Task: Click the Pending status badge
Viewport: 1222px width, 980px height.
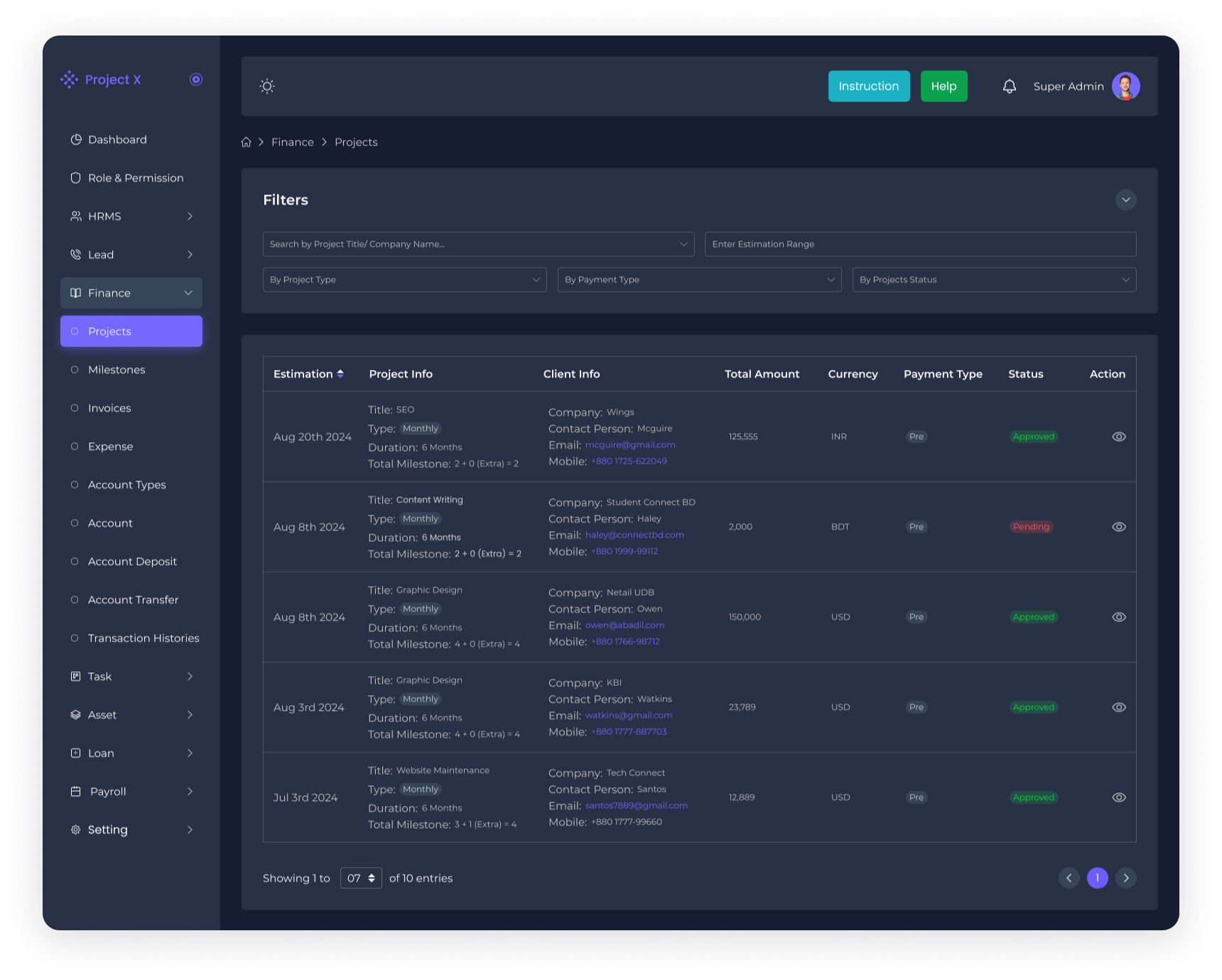Action: [x=1031, y=527]
